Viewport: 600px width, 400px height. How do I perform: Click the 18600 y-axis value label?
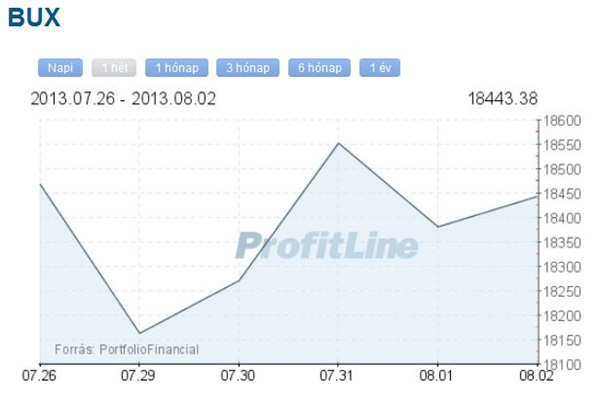click(561, 120)
